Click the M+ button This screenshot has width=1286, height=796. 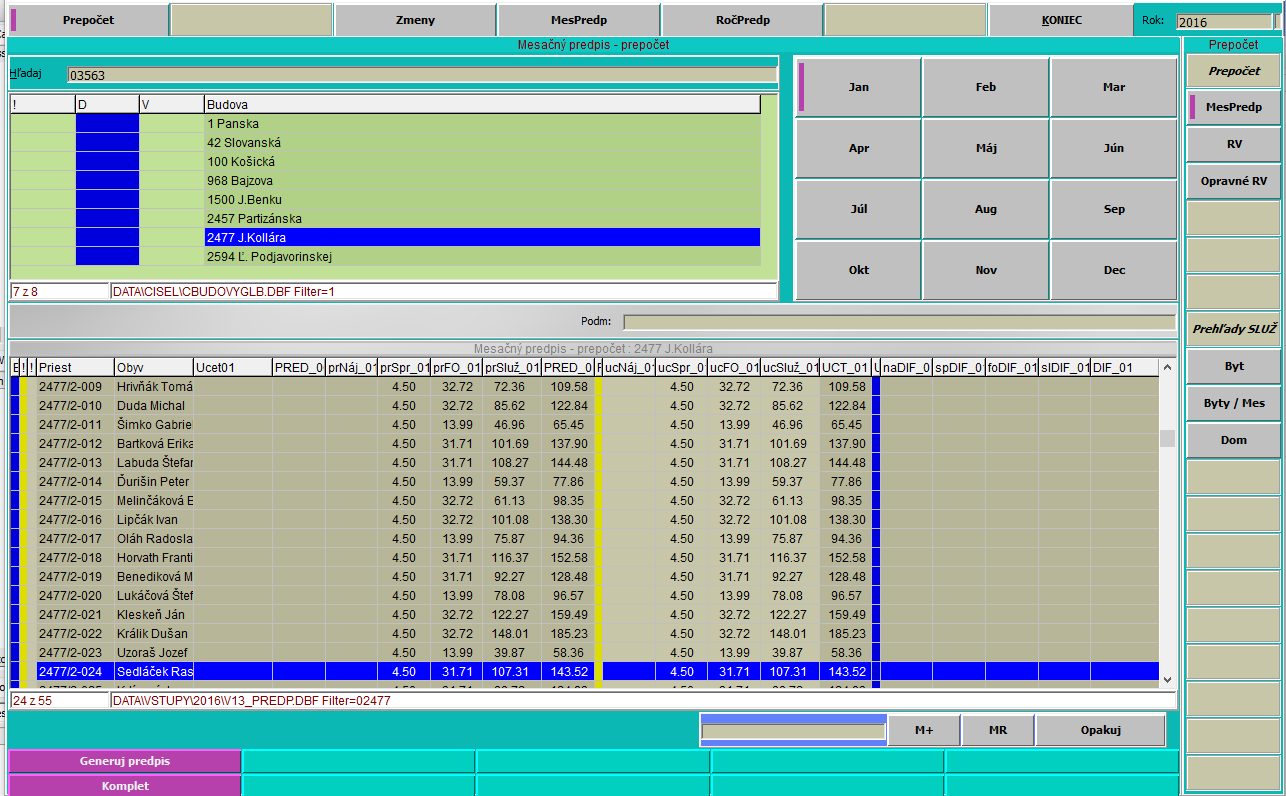coord(924,730)
